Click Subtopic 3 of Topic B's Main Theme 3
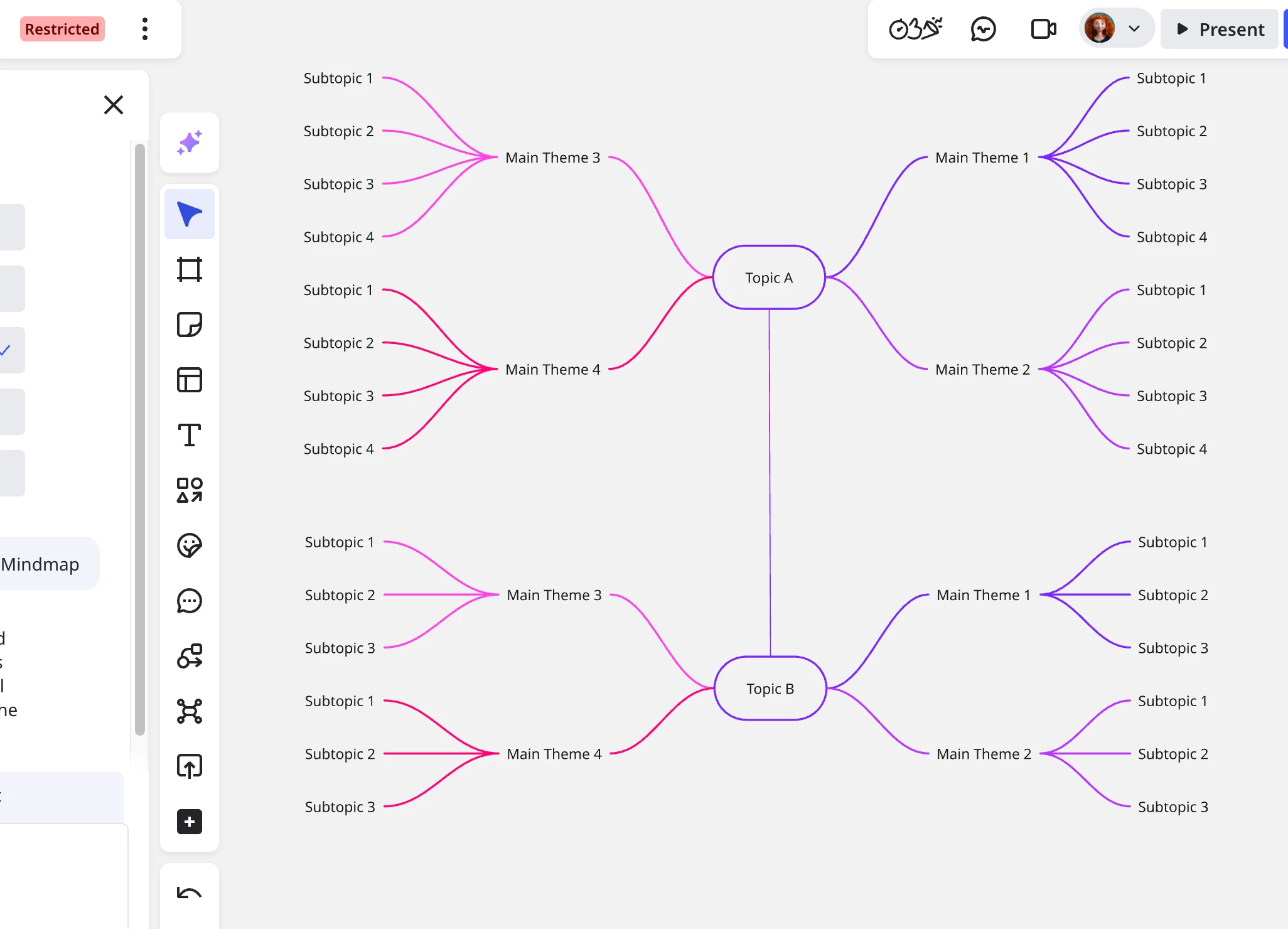 340,648
